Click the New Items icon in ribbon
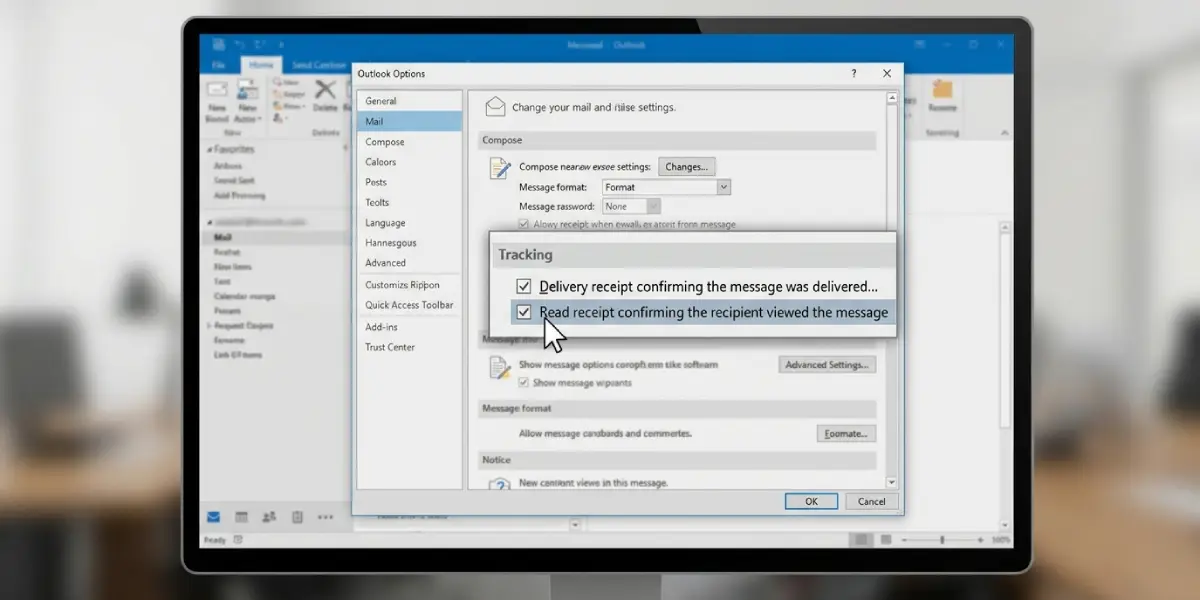This screenshot has height=600, width=1200. 247,91
